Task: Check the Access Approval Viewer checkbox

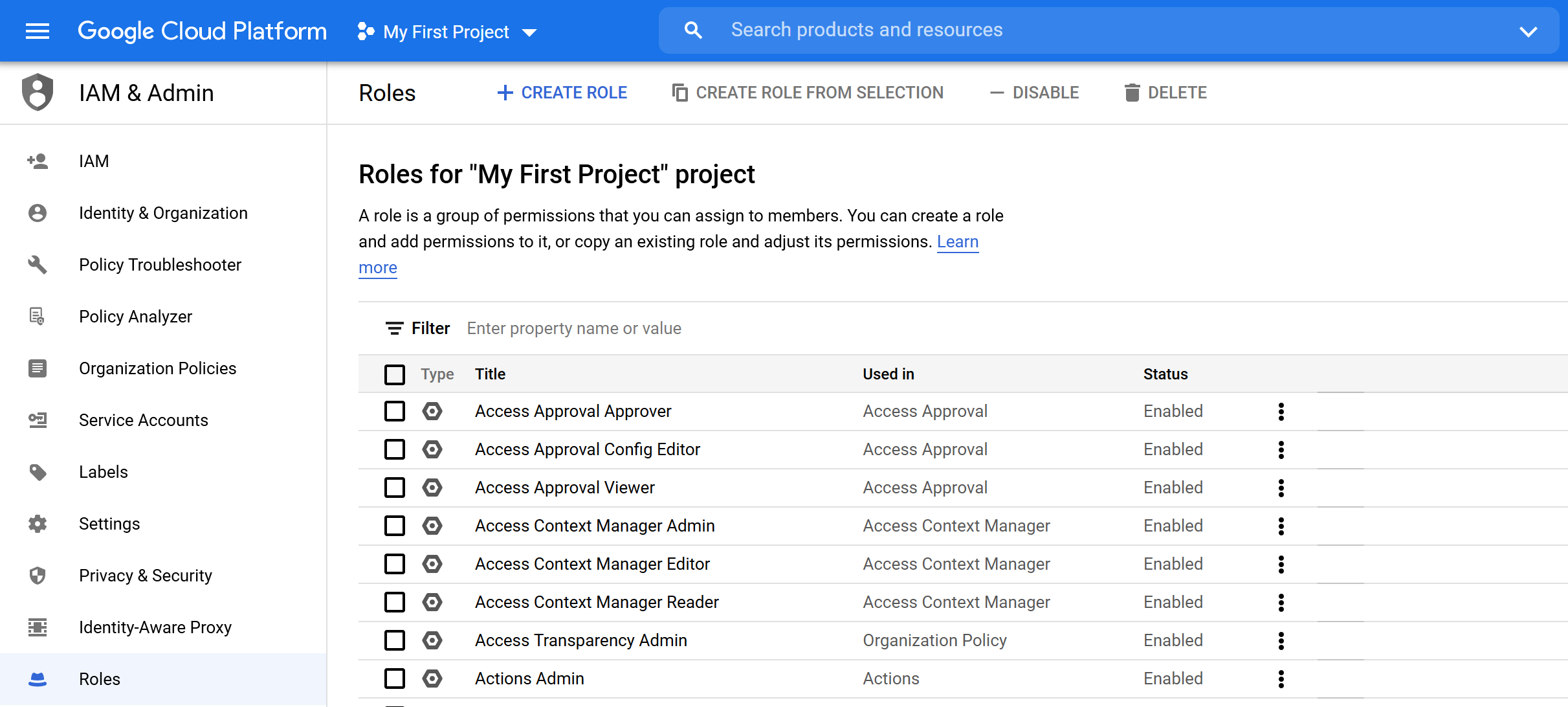Action: point(395,488)
